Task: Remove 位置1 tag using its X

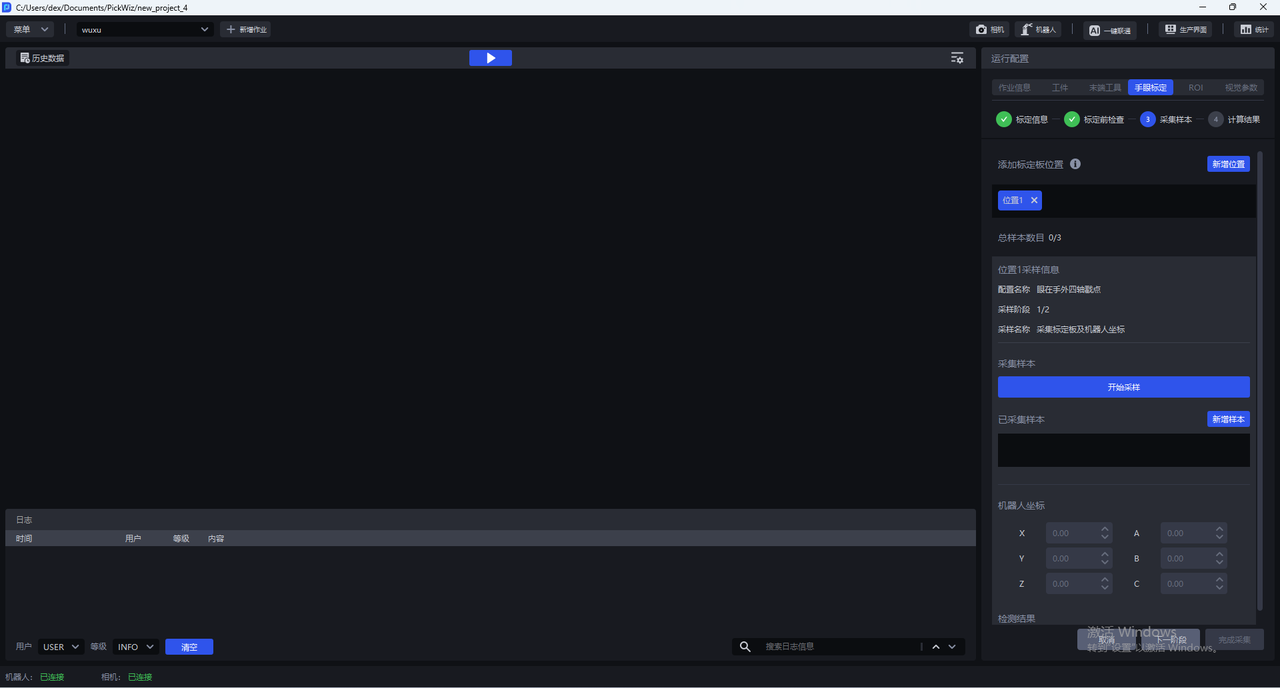Action: (1034, 200)
